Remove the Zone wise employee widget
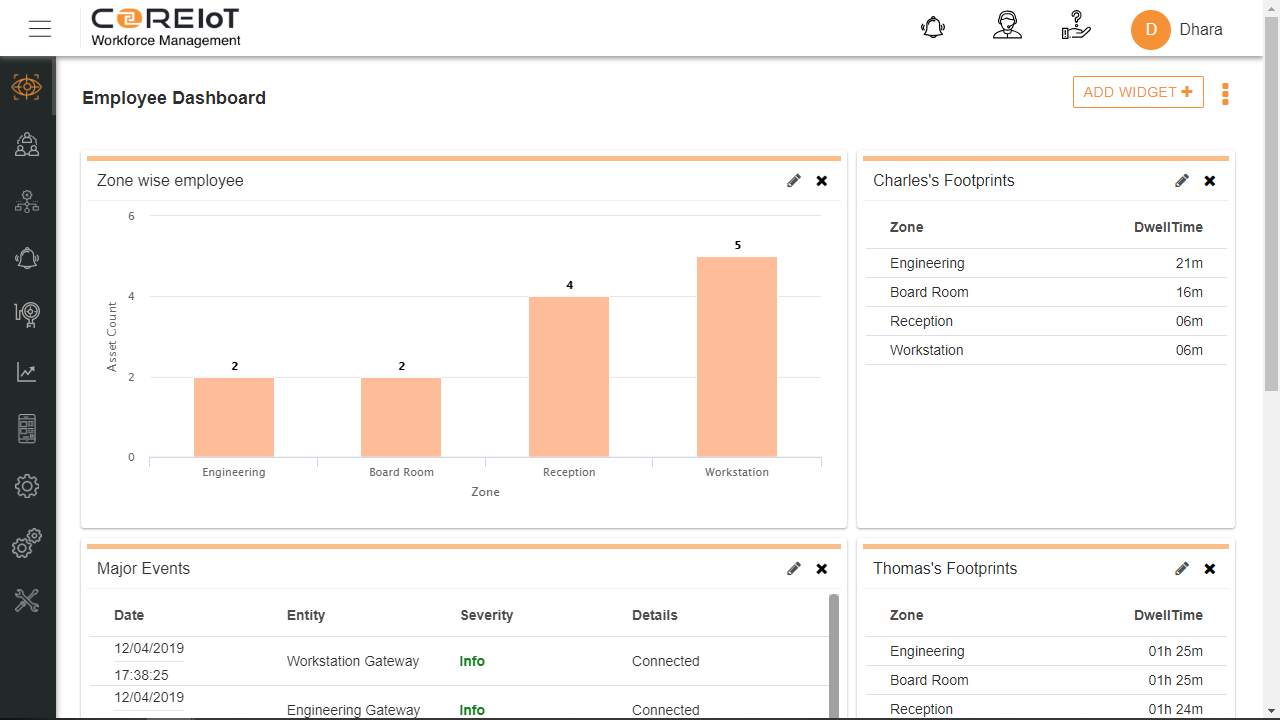The width and height of the screenshot is (1280, 720). (x=822, y=181)
